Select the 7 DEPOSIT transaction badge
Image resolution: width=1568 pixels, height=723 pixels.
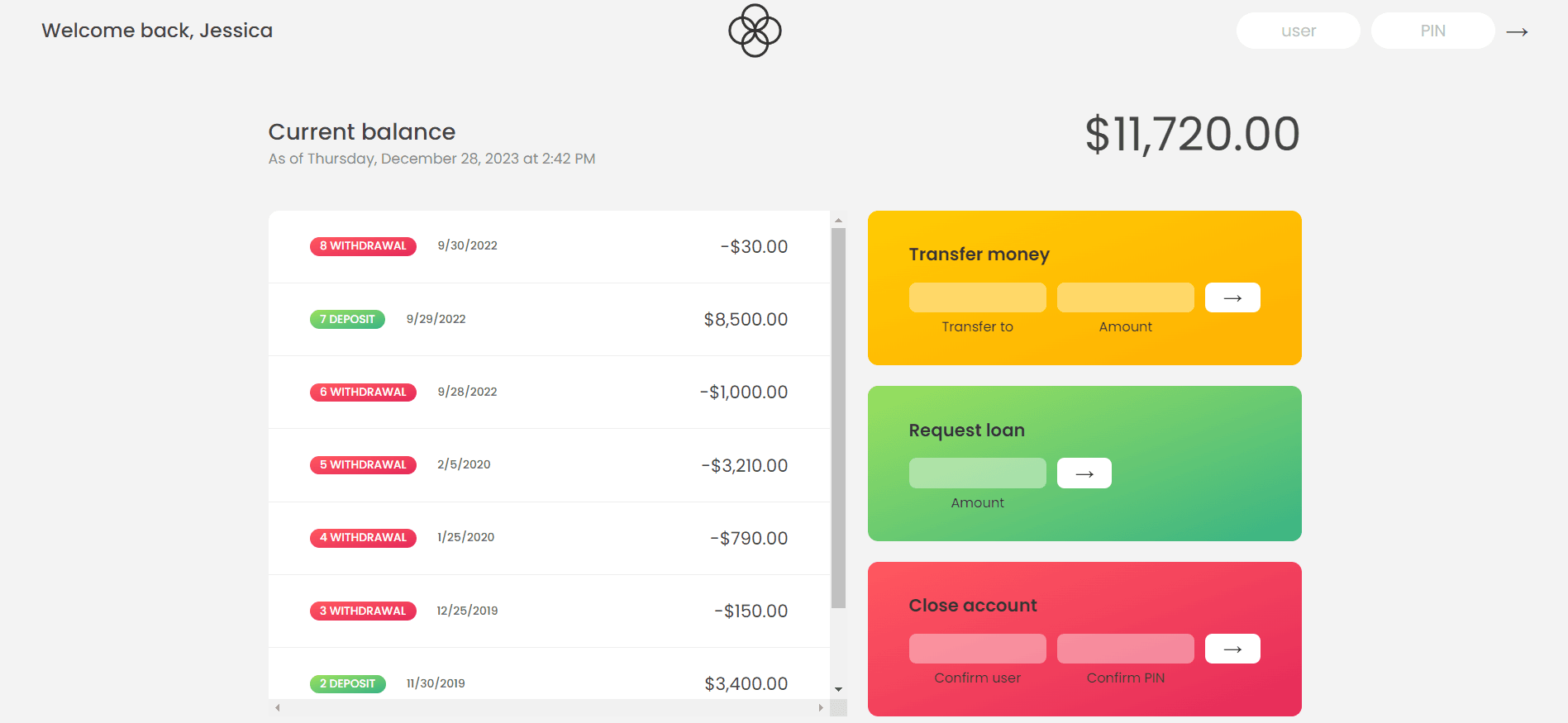(347, 319)
